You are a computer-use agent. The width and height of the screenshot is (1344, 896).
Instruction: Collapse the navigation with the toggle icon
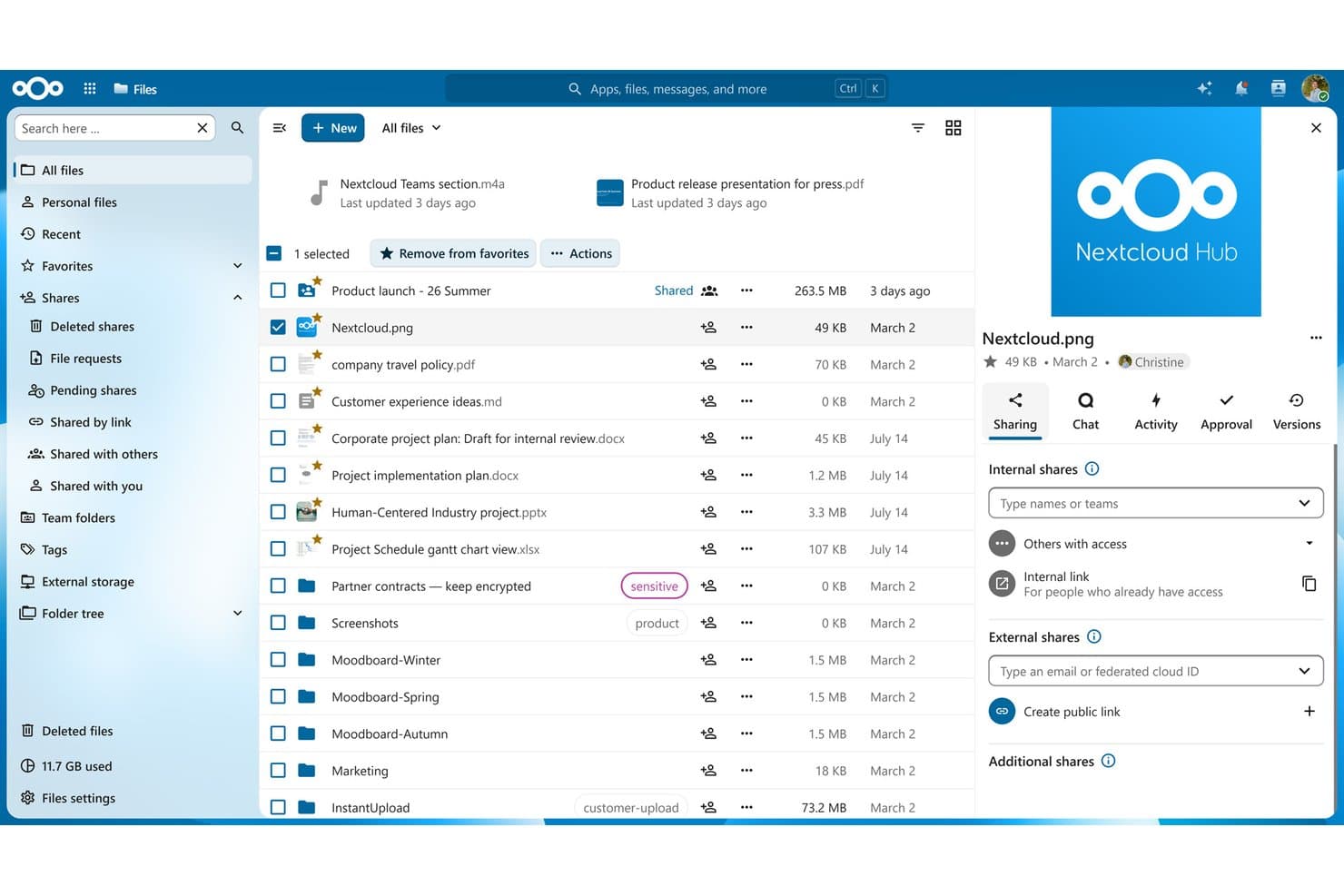click(280, 128)
